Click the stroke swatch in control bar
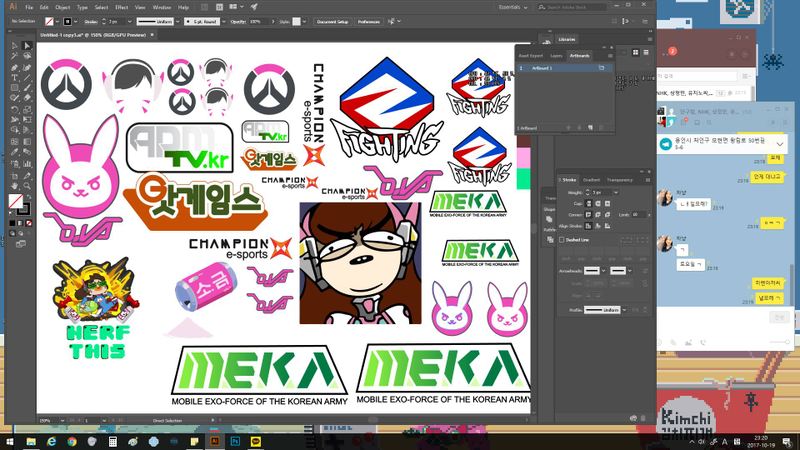800x450 pixels. point(67,21)
